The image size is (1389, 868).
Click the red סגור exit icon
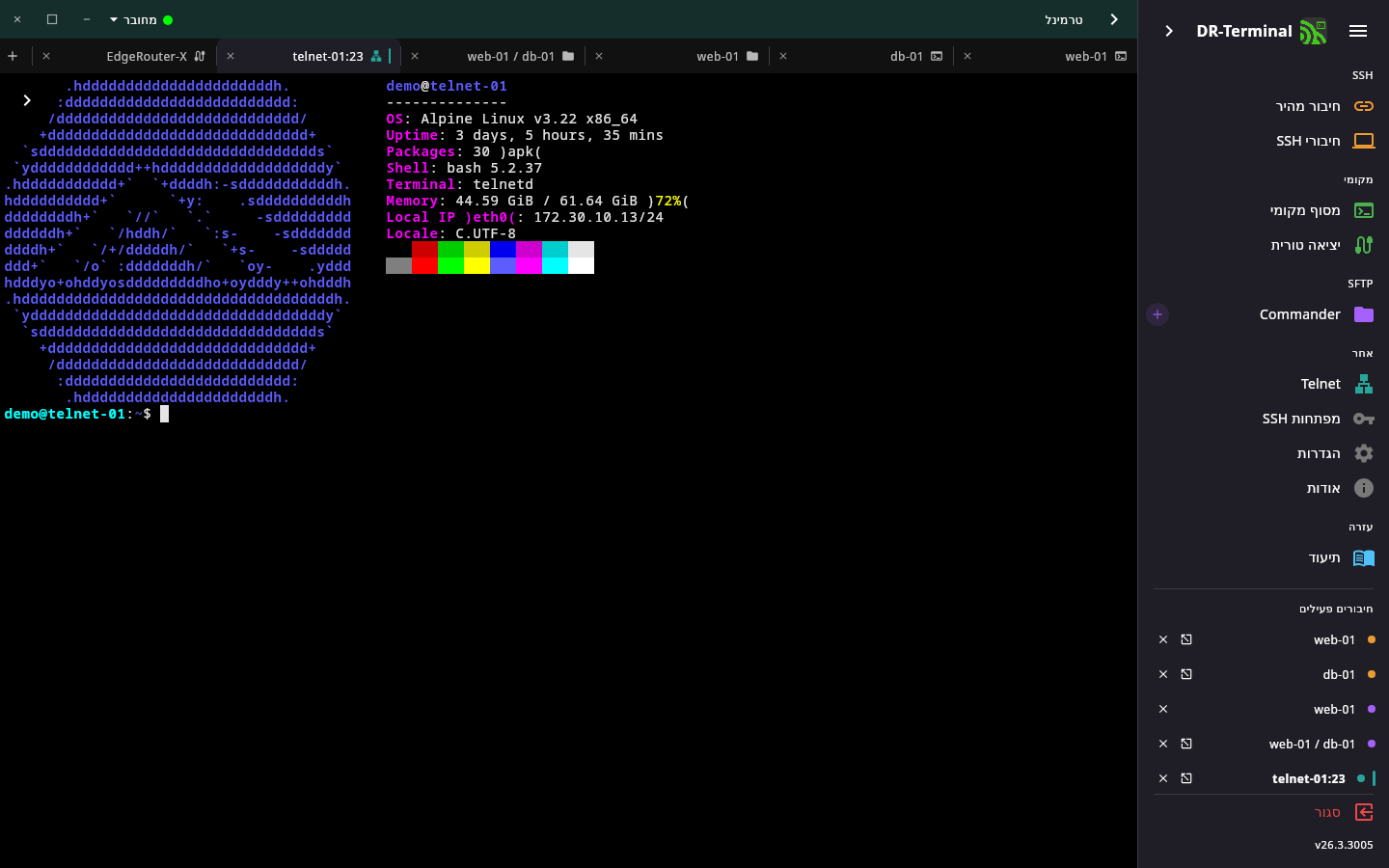point(1364,812)
